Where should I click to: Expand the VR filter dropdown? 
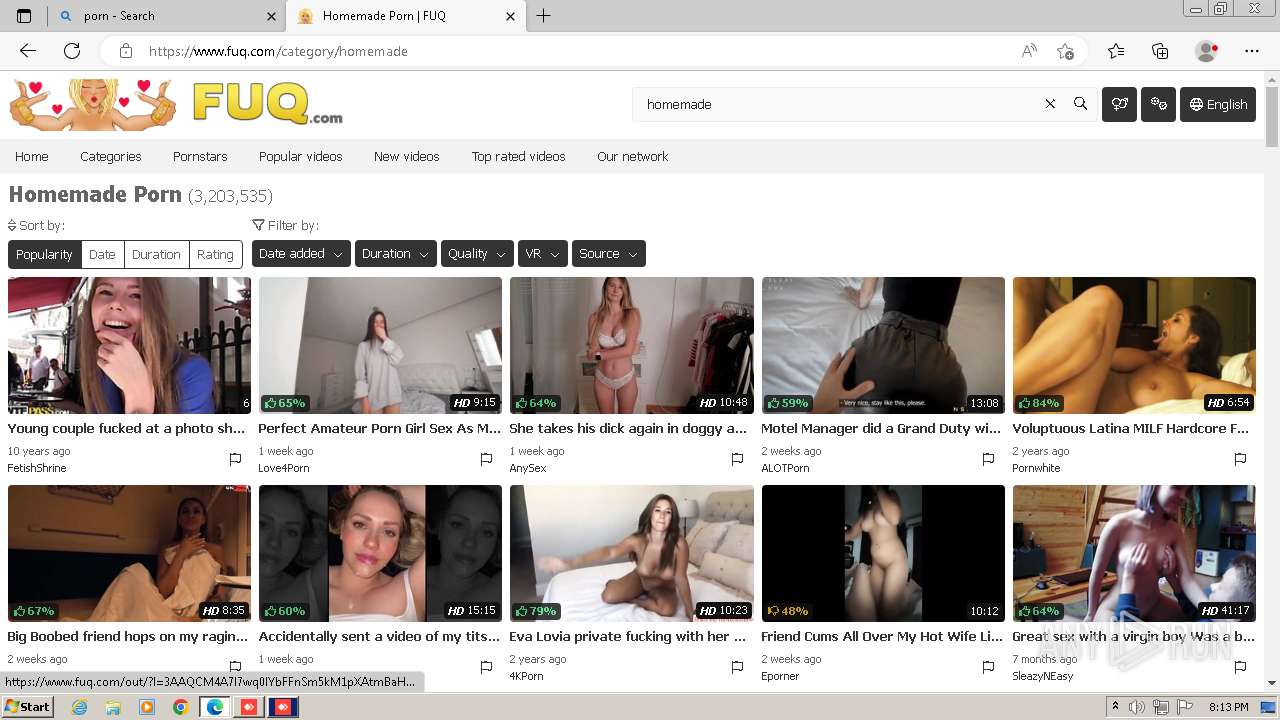(543, 254)
